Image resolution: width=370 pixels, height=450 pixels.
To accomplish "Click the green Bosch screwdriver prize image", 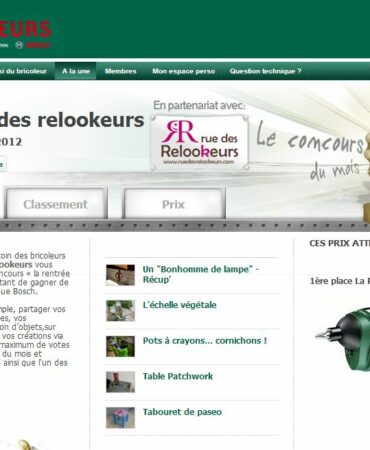I will pyautogui.click(x=342, y=338).
